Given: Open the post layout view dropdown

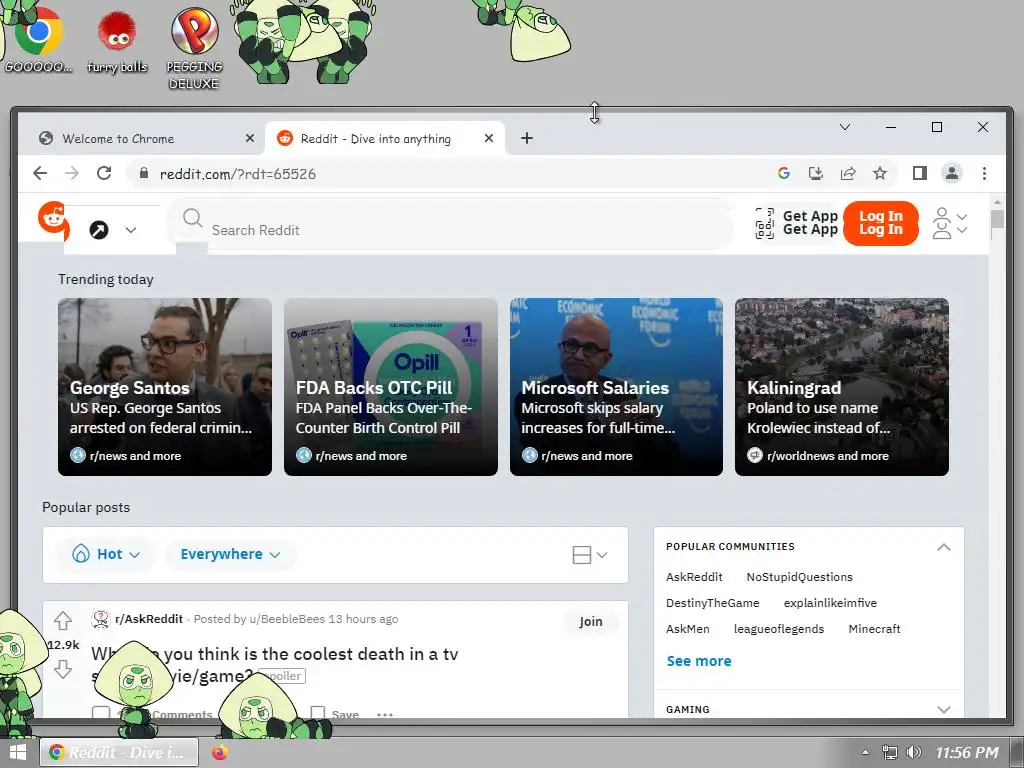Looking at the screenshot, I should (x=590, y=555).
